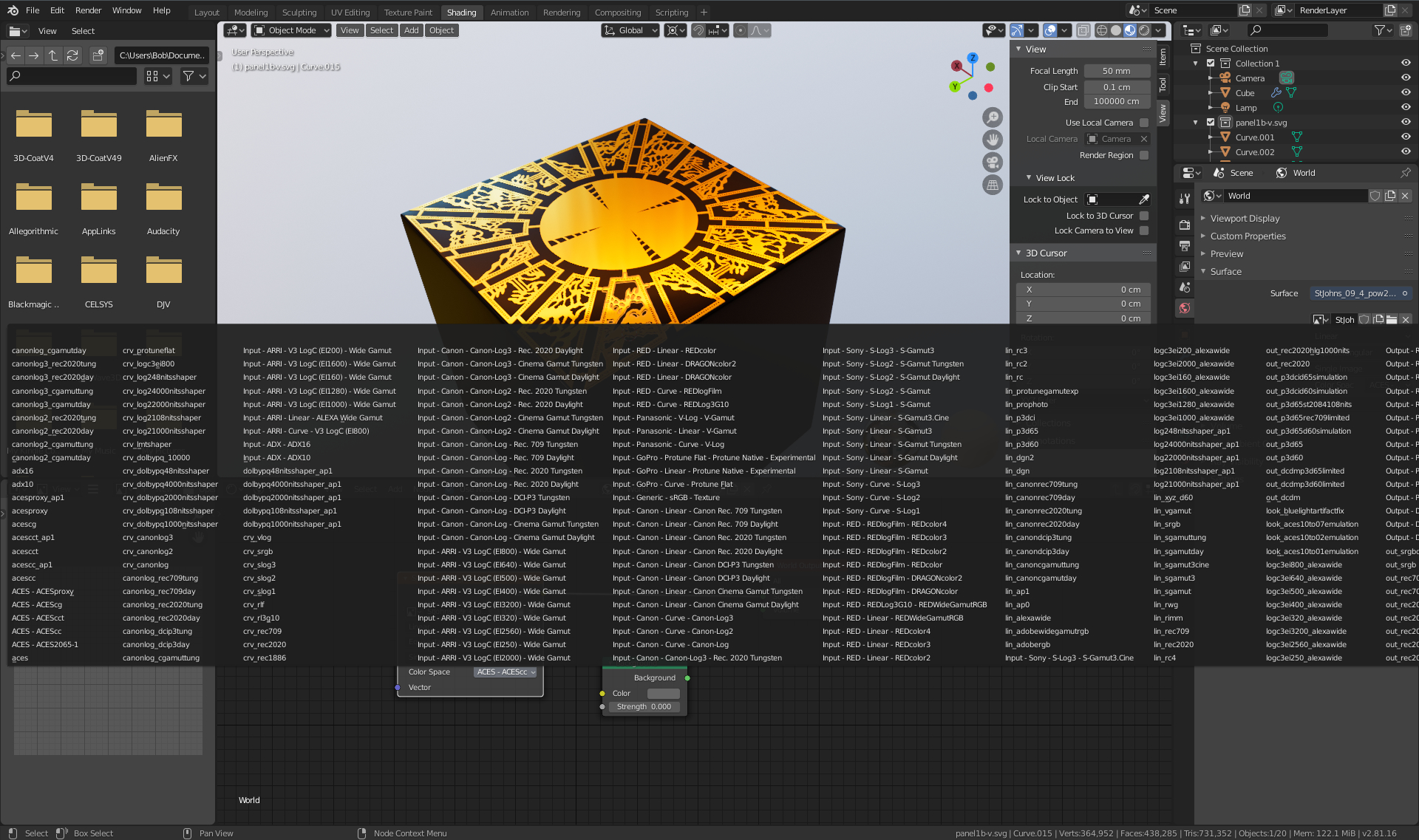Go forward in file browser history
Viewport: 1419px width, 840px height.
pyautogui.click(x=34, y=55)
